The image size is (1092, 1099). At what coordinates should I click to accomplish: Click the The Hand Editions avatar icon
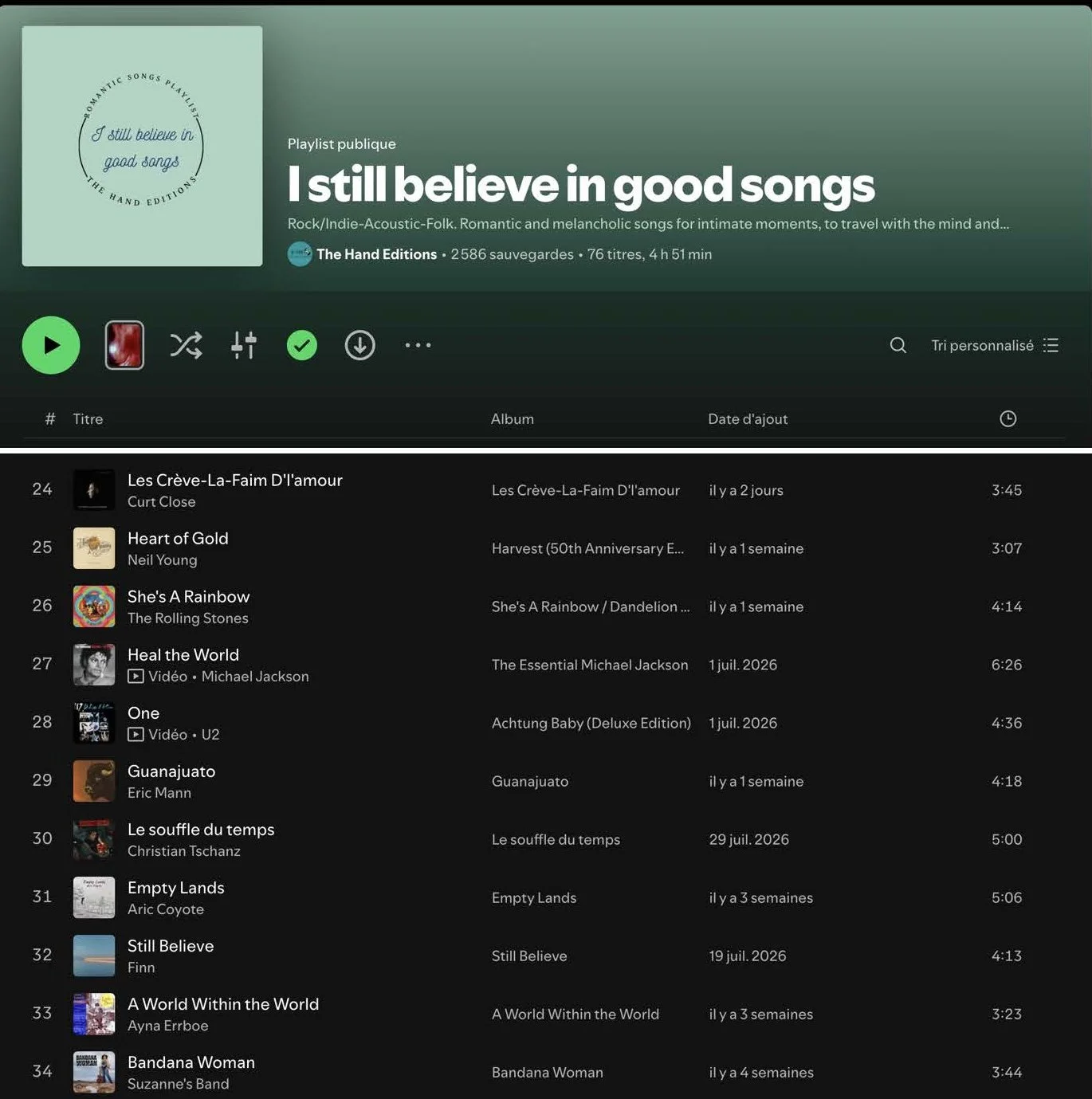[300, 254]
